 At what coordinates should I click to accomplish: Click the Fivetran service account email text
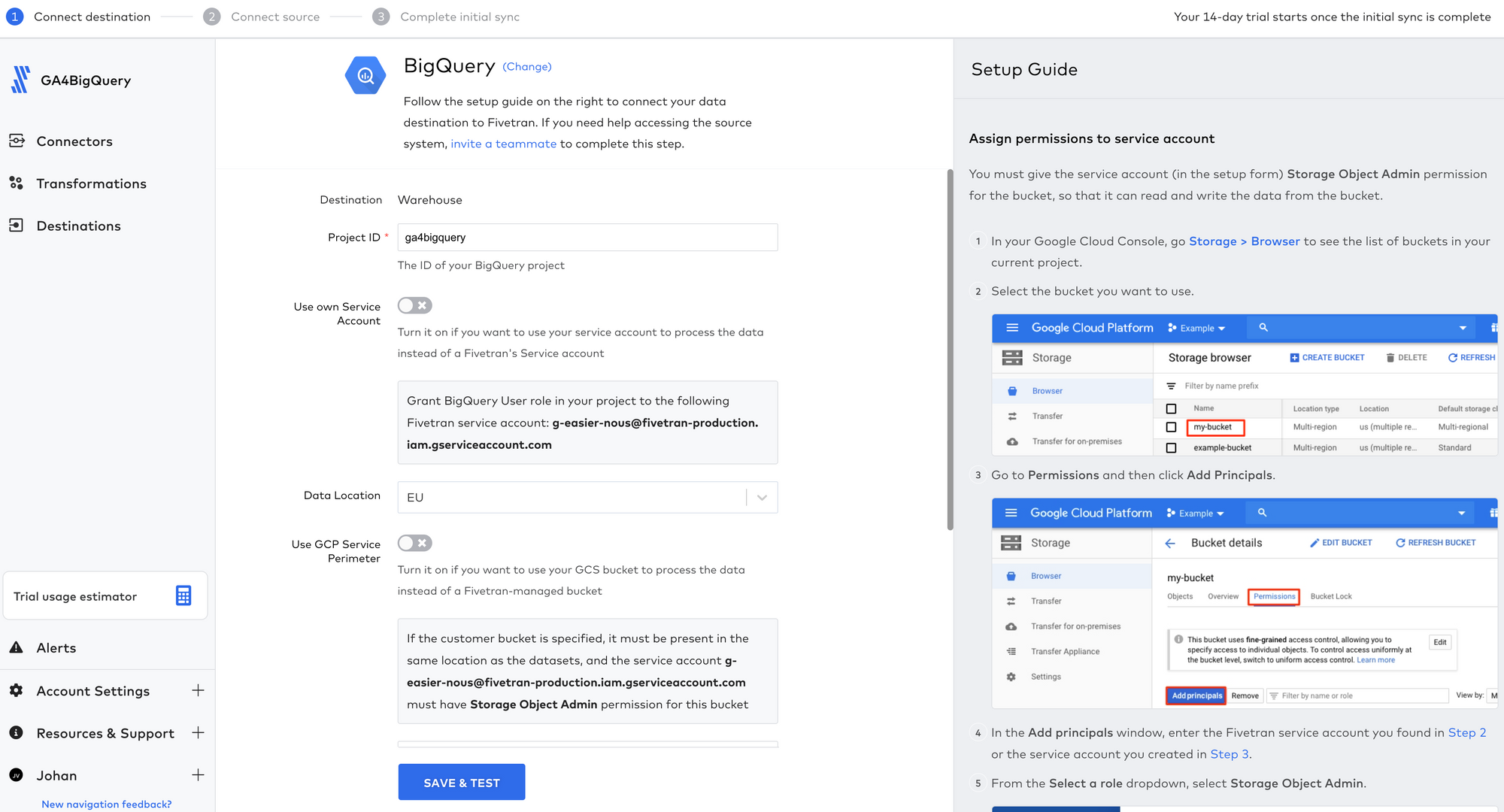tap(582, 434)
